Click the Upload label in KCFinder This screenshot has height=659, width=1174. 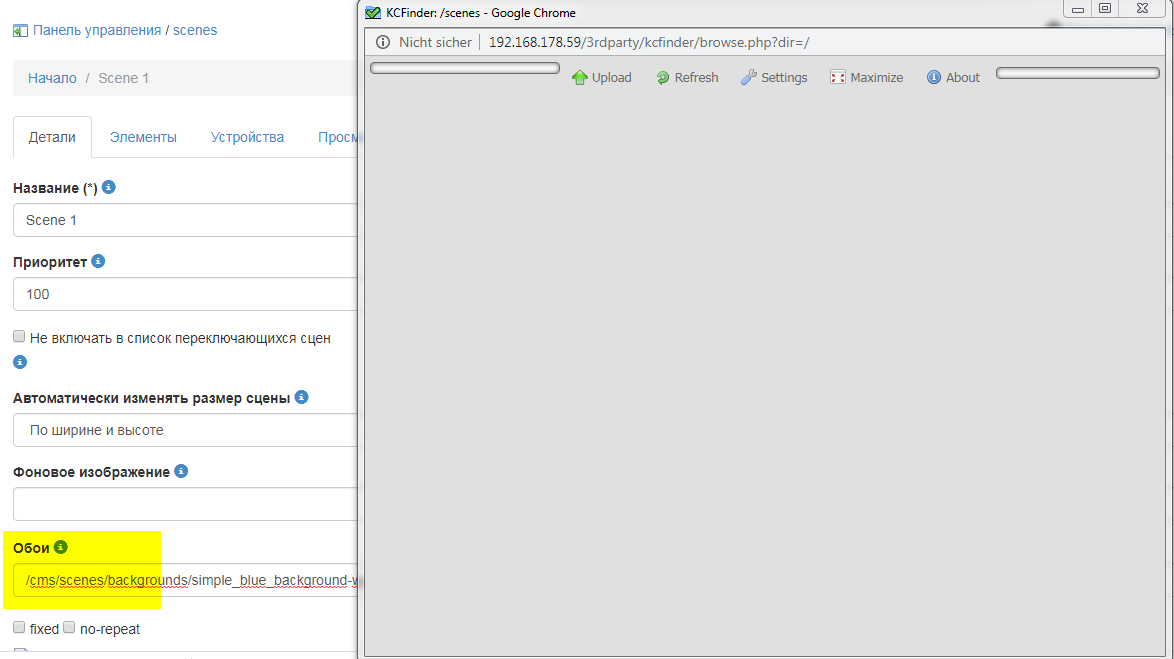[612, 77]
